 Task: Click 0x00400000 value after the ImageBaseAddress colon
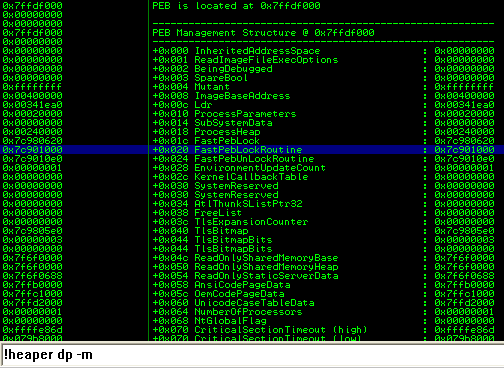[464, 96]
